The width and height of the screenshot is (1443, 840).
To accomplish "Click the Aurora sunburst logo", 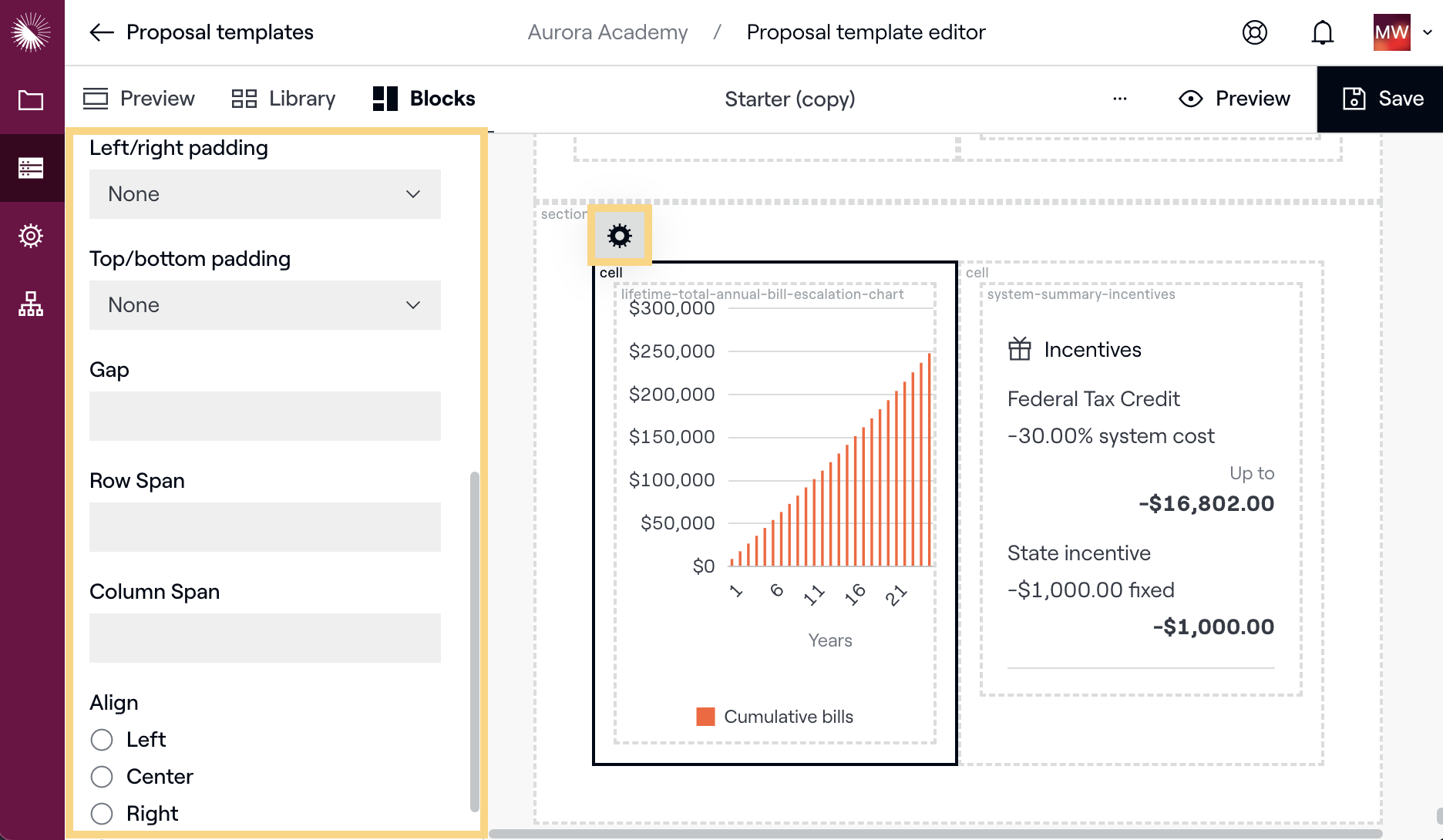I will [x=31, y=32].
